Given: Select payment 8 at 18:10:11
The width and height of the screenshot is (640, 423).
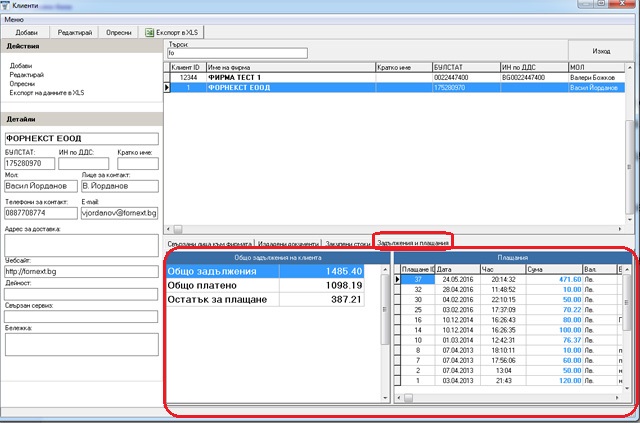Looking at the screenshot, I should [x=510, y=350].
